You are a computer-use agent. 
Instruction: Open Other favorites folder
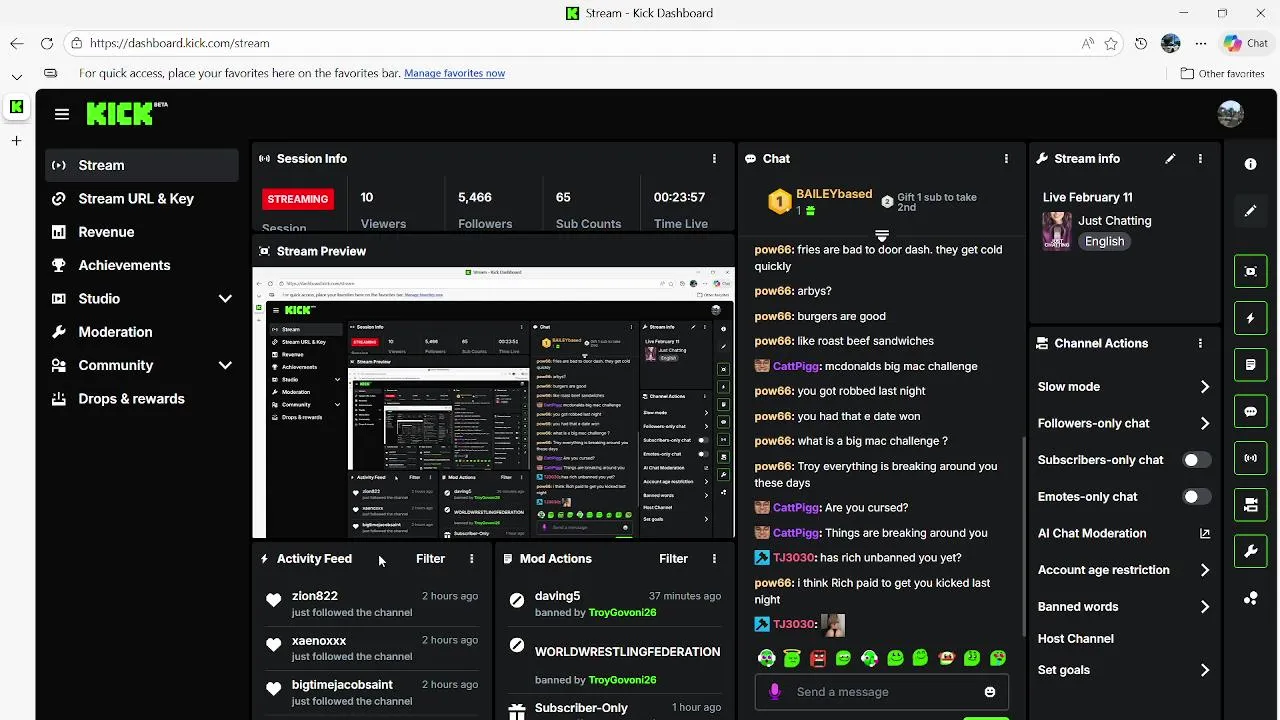coord(1222,73)
